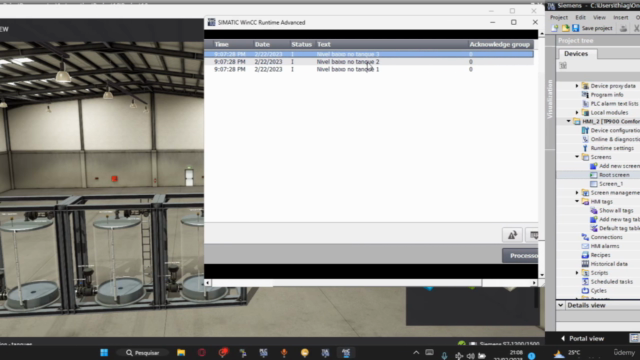Screen dimensions: 640x360
Task: Click the Open project icon in TIA toolbar
Action: [565, 28]
